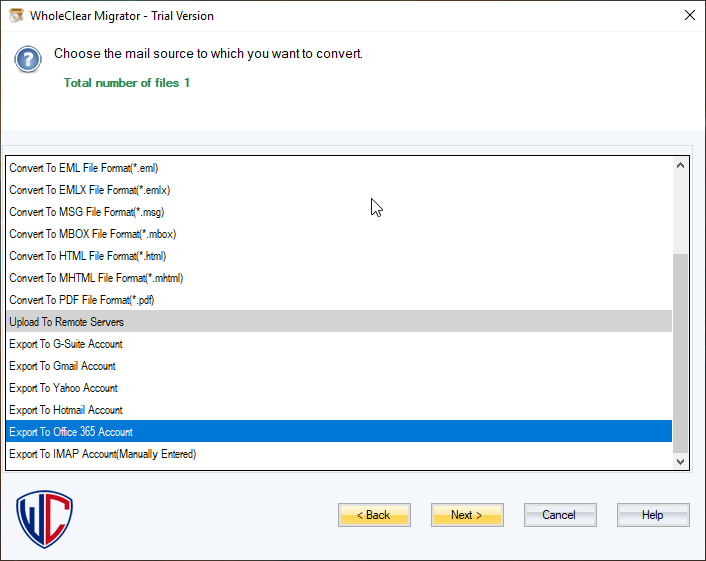Select Convert To PDF File Format
706x561 pixels.
[82, 300]
